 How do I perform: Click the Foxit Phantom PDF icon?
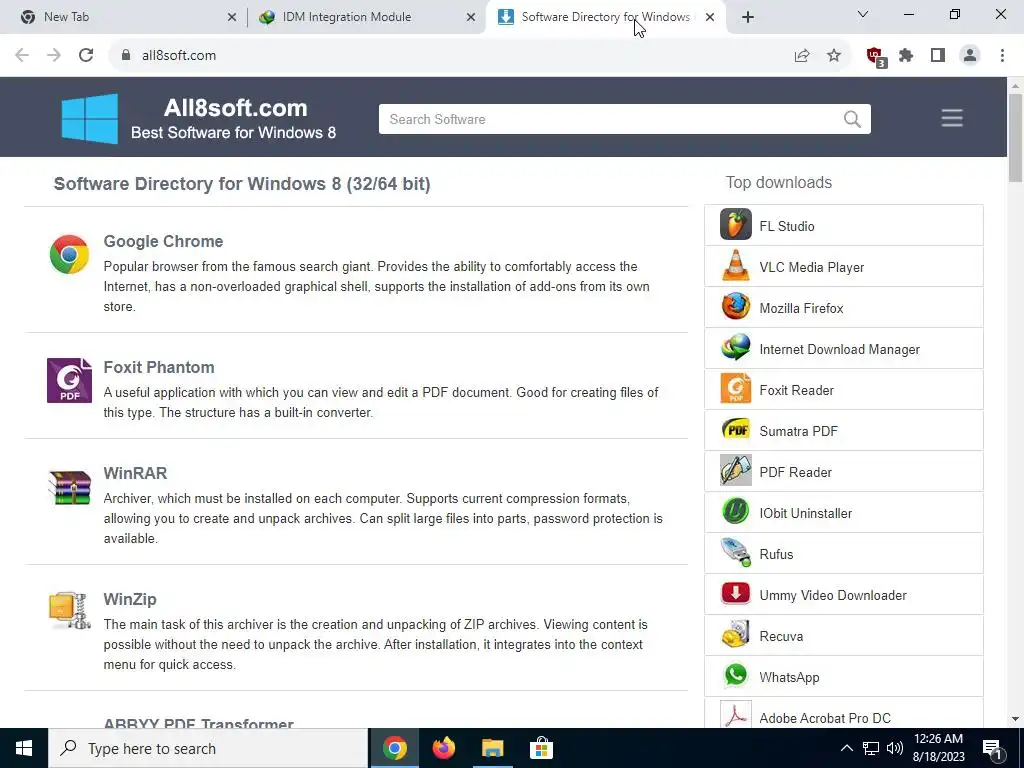[x=69, y=380]
